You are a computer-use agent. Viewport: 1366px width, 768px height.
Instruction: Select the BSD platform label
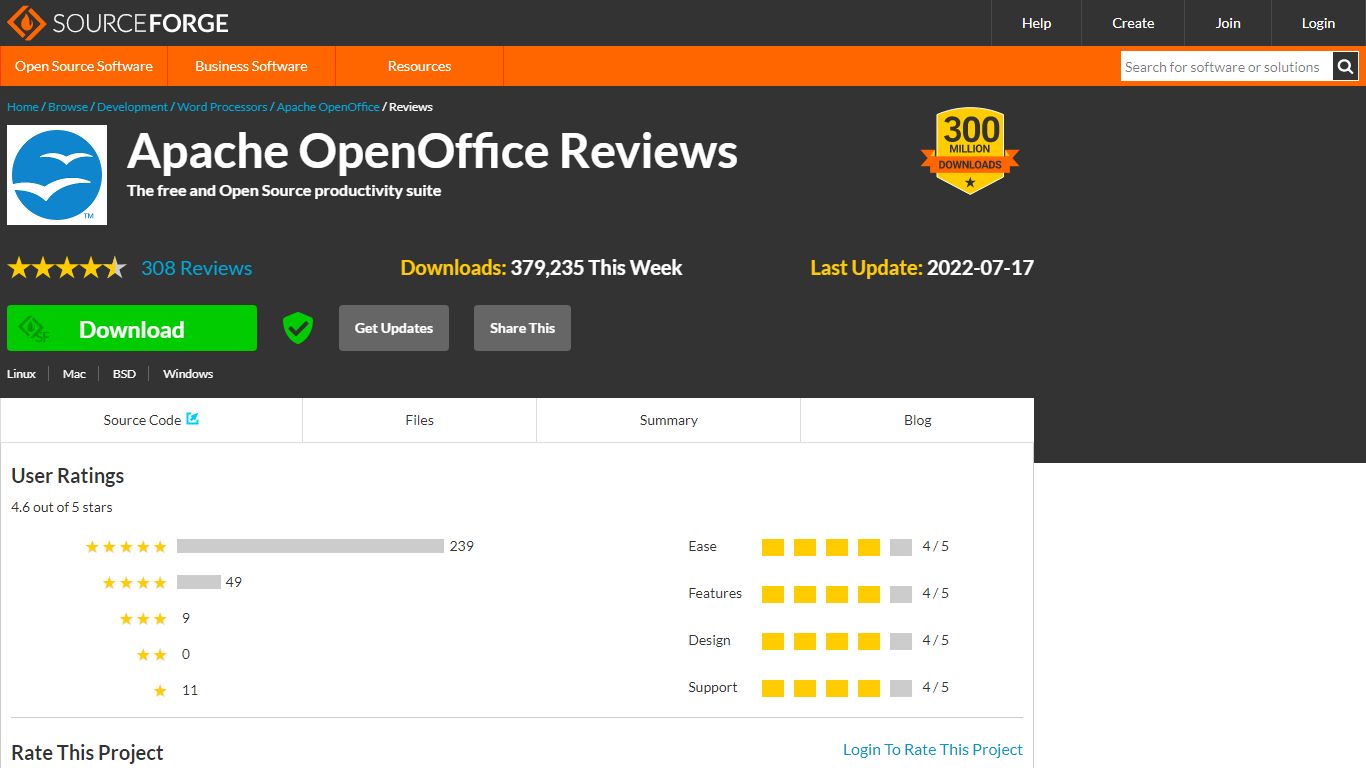pos(124,374)
